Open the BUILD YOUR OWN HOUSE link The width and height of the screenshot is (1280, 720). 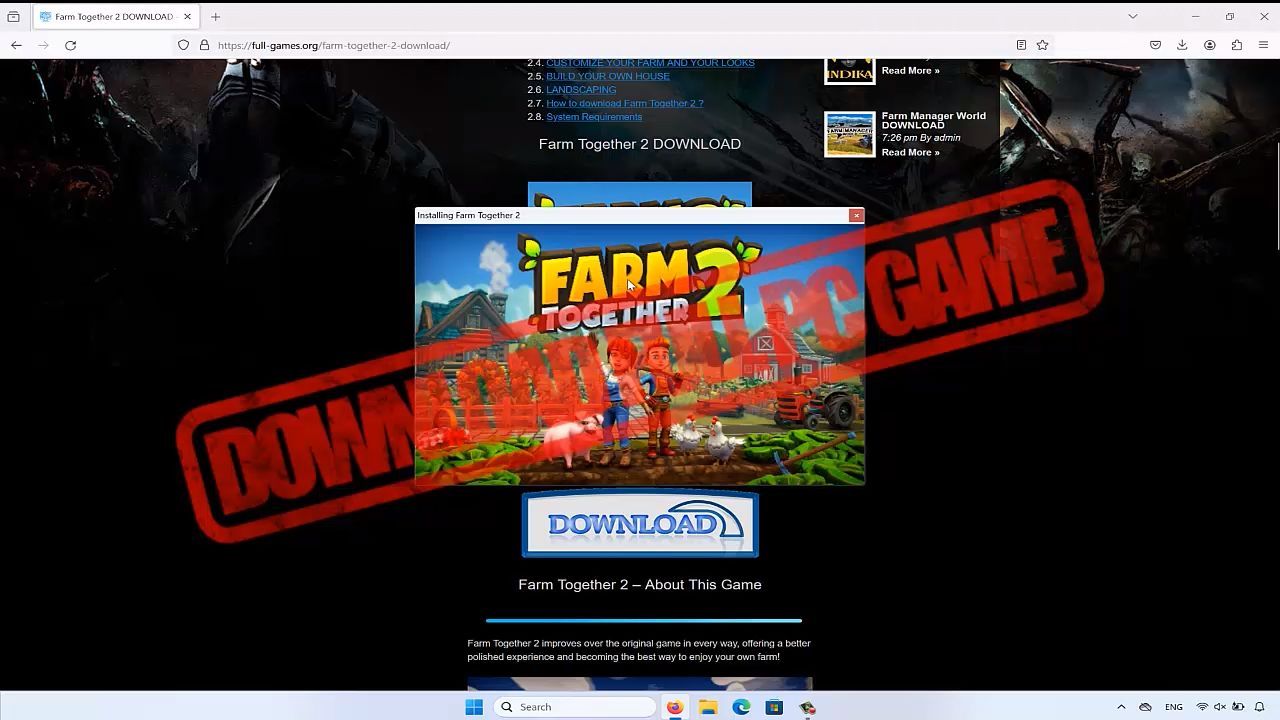tap(608, 76)
